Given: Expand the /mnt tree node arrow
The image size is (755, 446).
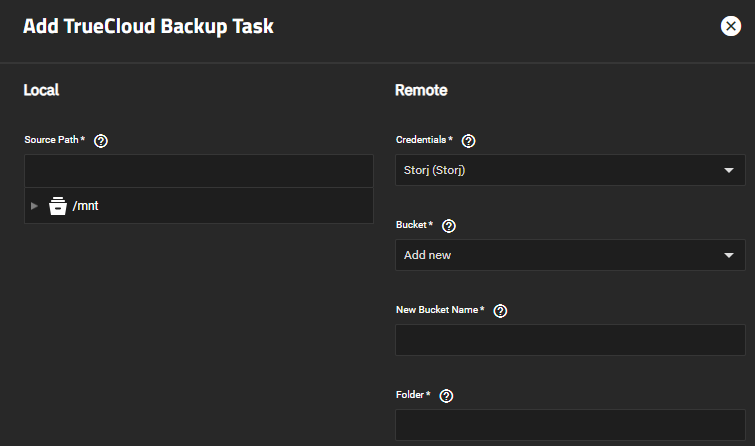Looking at the screenshot, I should coord(35,206).
